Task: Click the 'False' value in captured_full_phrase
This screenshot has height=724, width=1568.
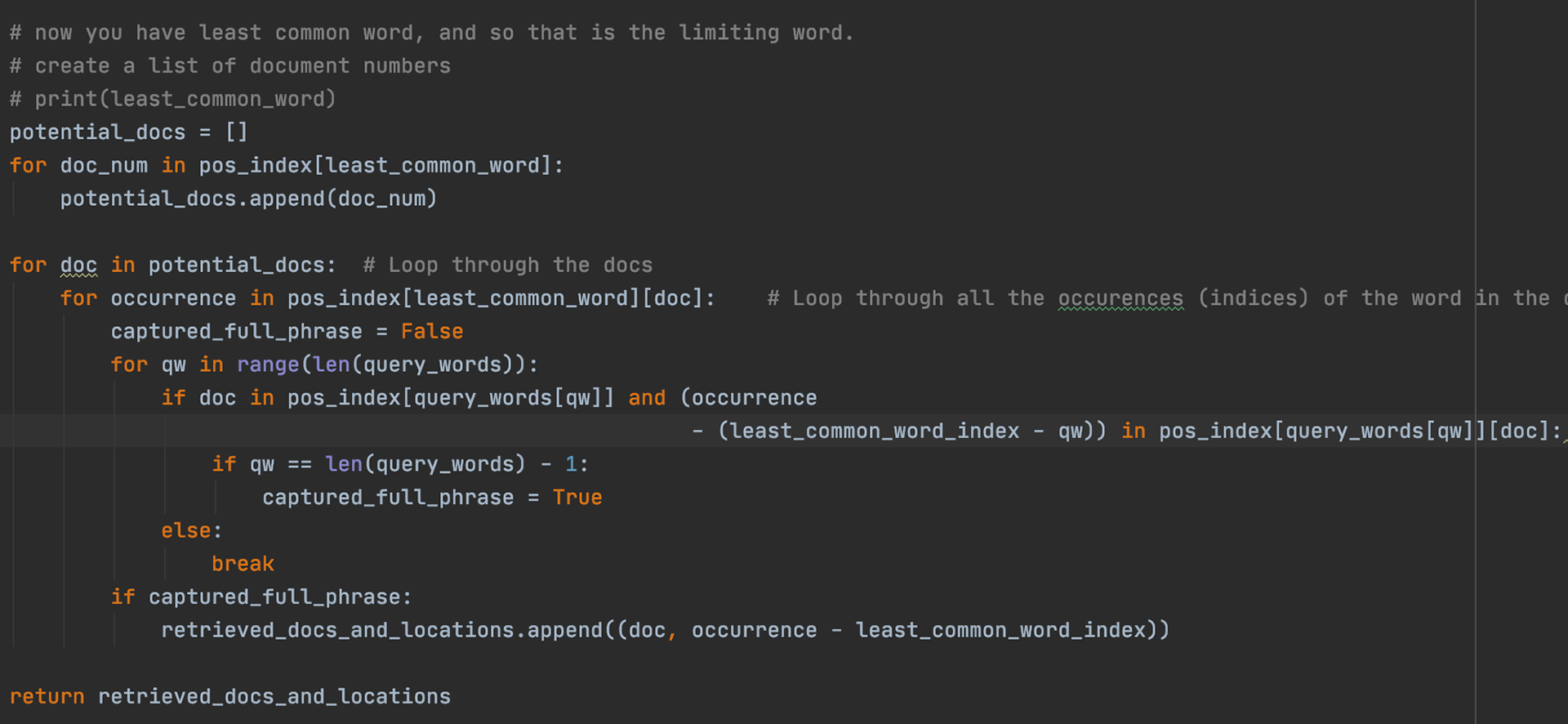Action: pos(432,332)
